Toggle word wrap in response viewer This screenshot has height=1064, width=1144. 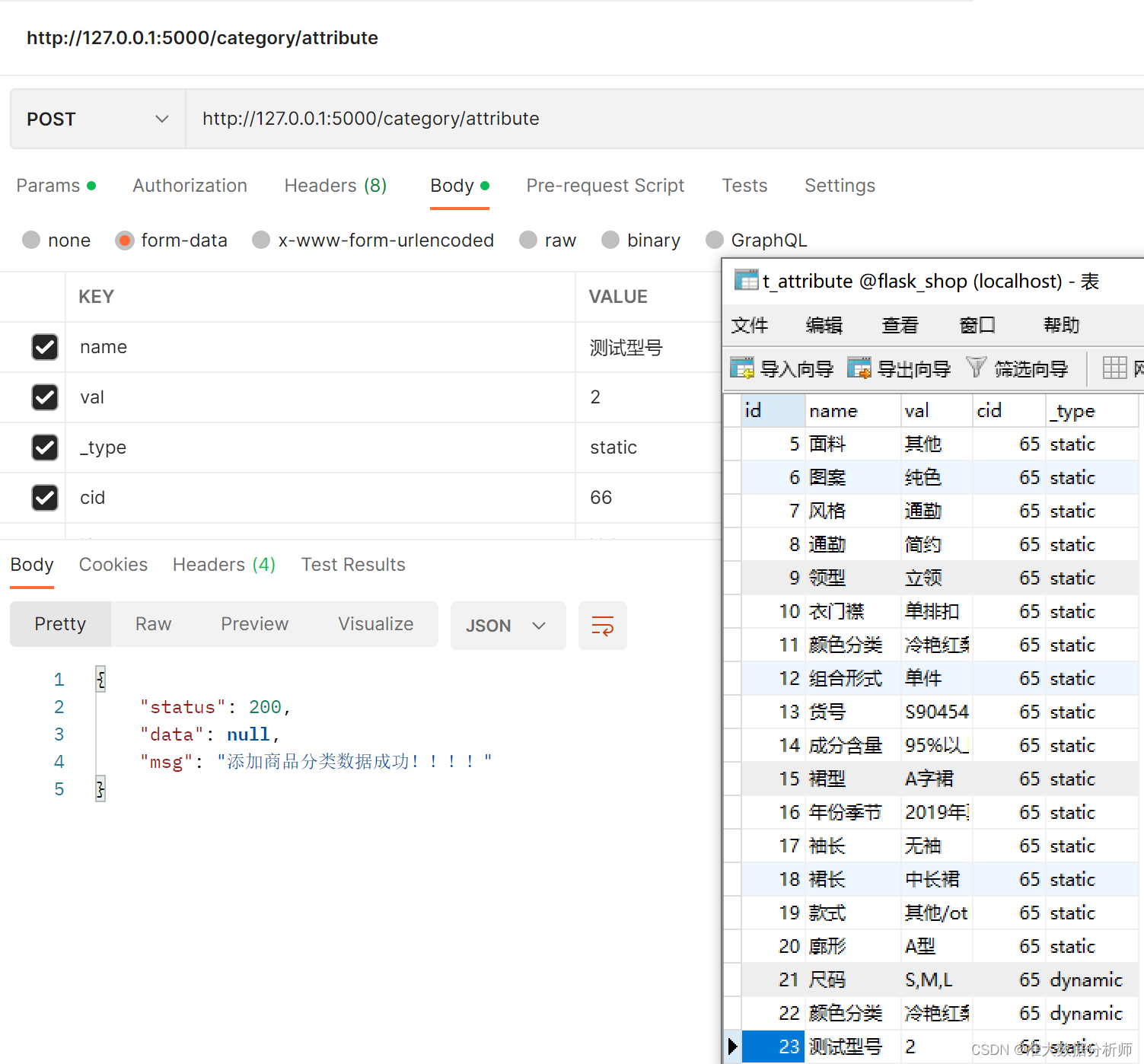click(602, 626)
